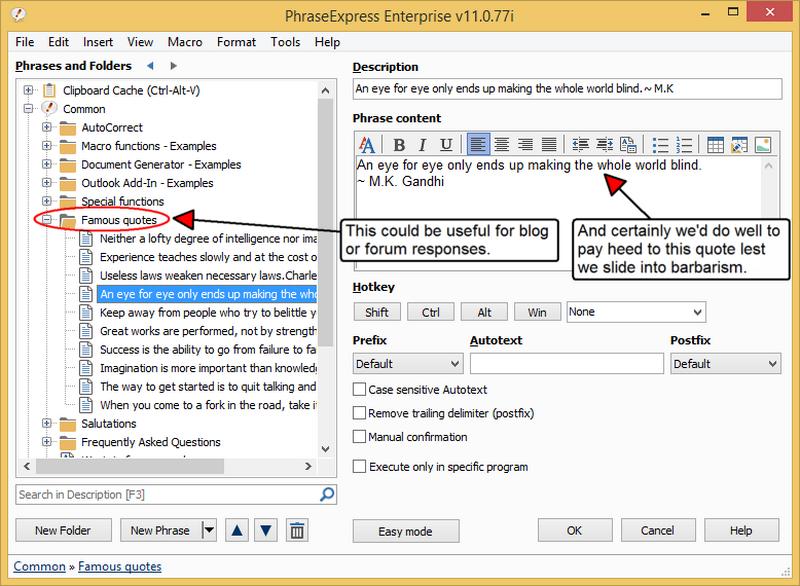Navigate back with the blue left arrow
Image resolution: width=800 pixels, height=586 pixels.
click(x=150, y=66)
